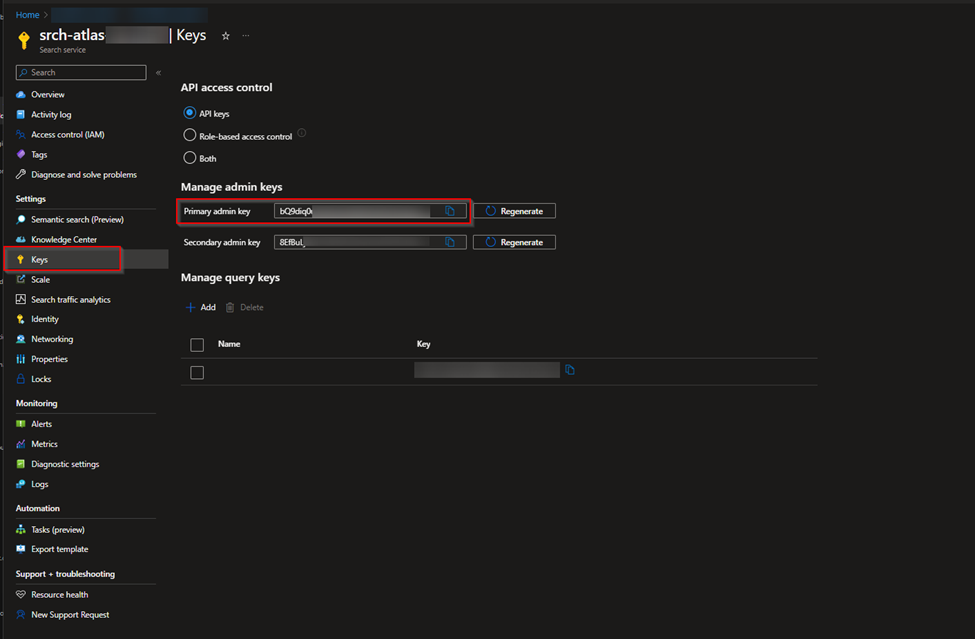The image size is (975, 639).
Task: Favorite this resource with the star icon
Action: [x=225, y=36]
